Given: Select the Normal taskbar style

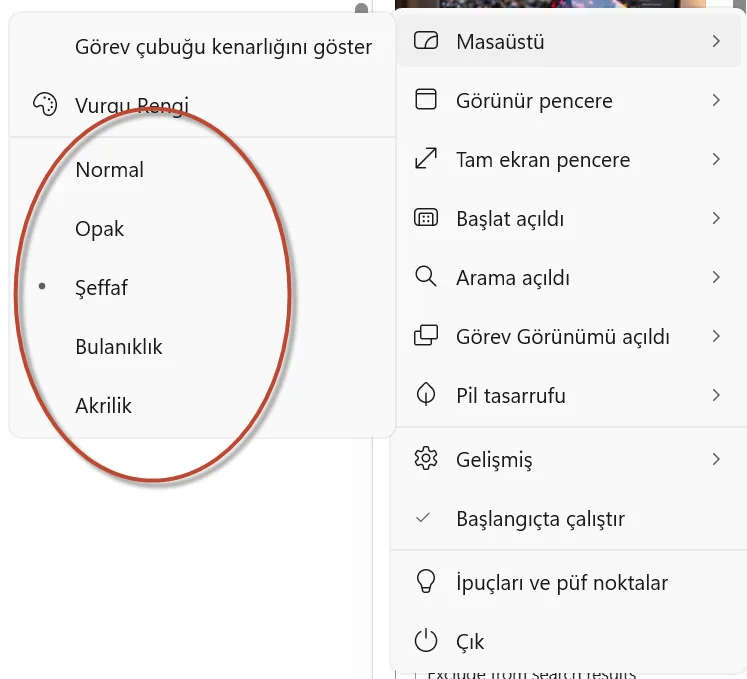Looking at the screenshot, I should click(x=110, y=170).
